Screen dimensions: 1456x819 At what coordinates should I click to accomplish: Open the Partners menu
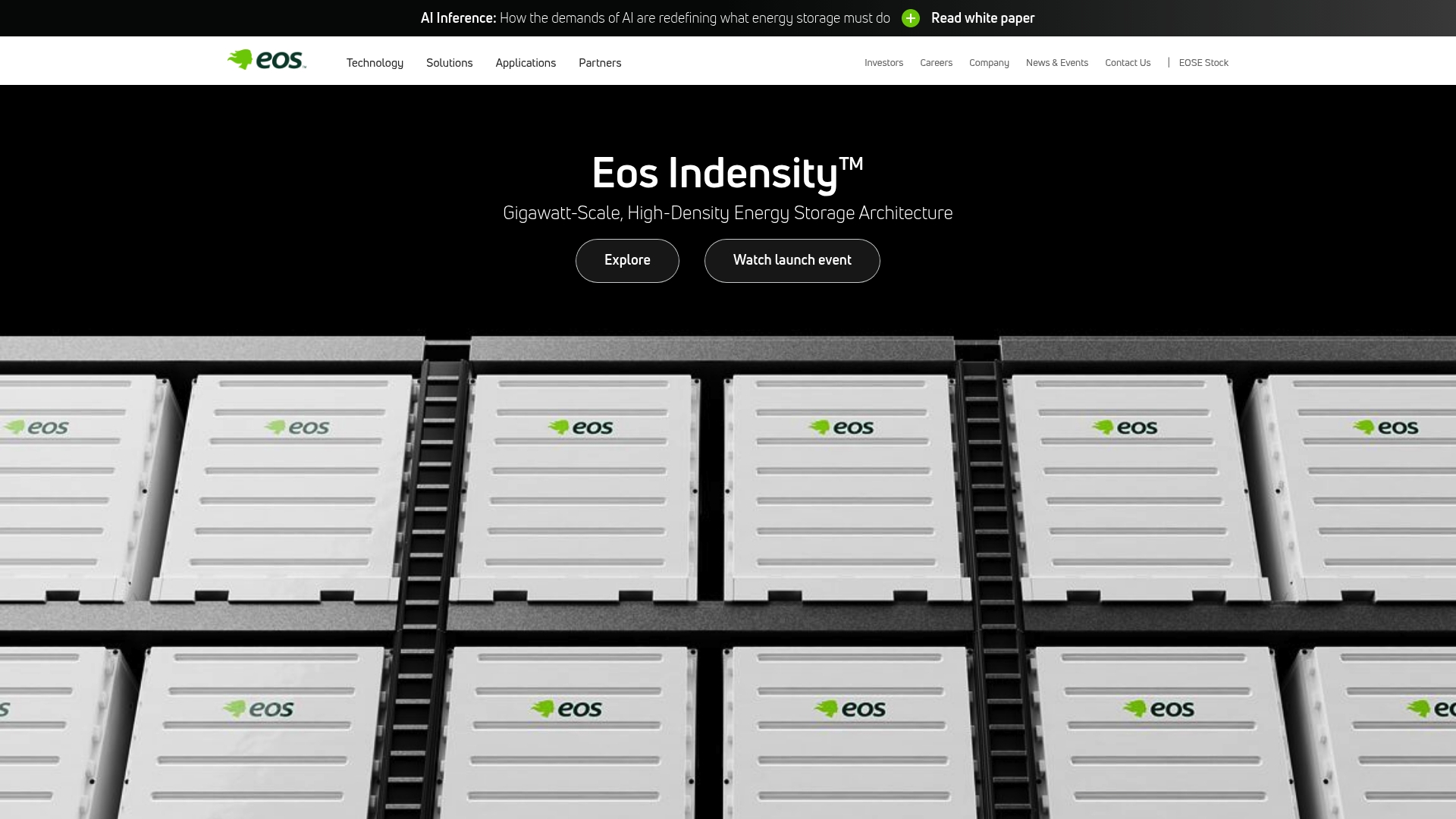[600, 63]
